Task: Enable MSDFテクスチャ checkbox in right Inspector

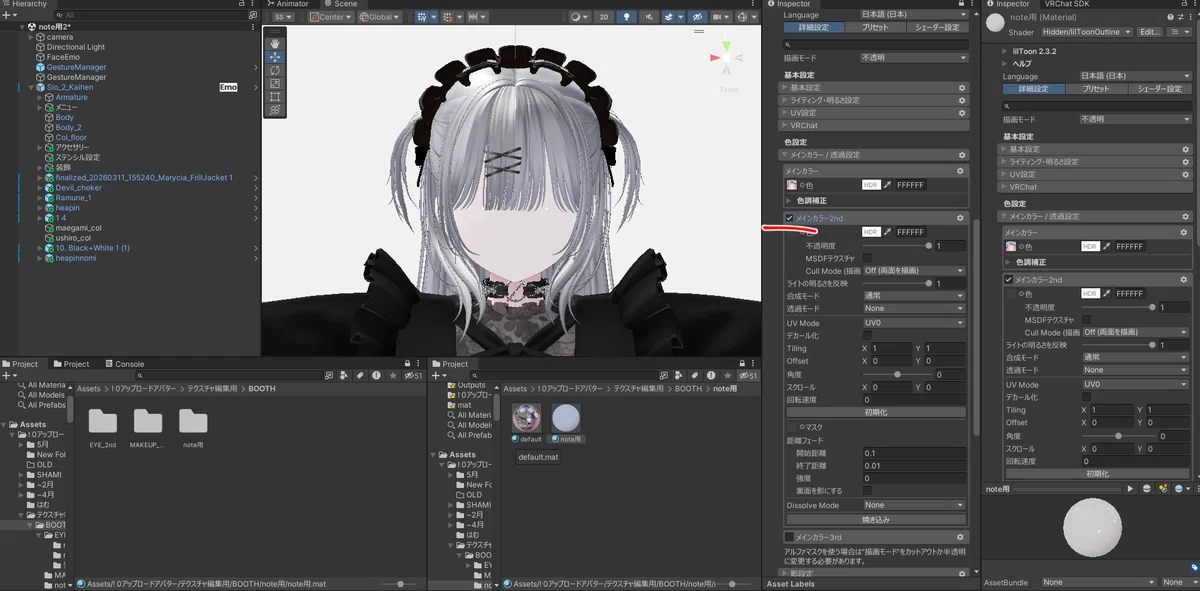Action: click(x=1086, y=320)
